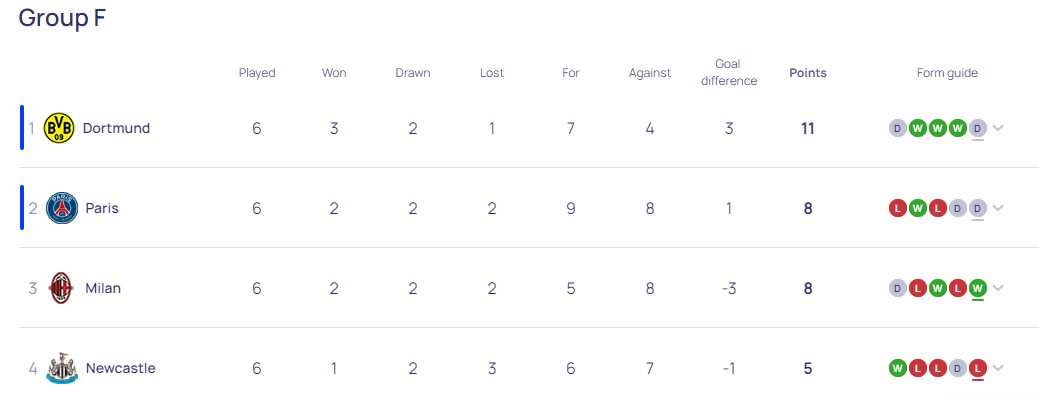This screenshot has height=400, width=1039.
Task: Click the Form guide column header
Action: point(947,73)
